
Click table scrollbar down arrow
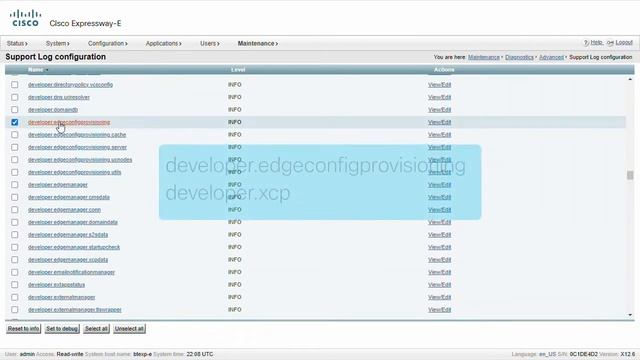click(x=630, y=315)
